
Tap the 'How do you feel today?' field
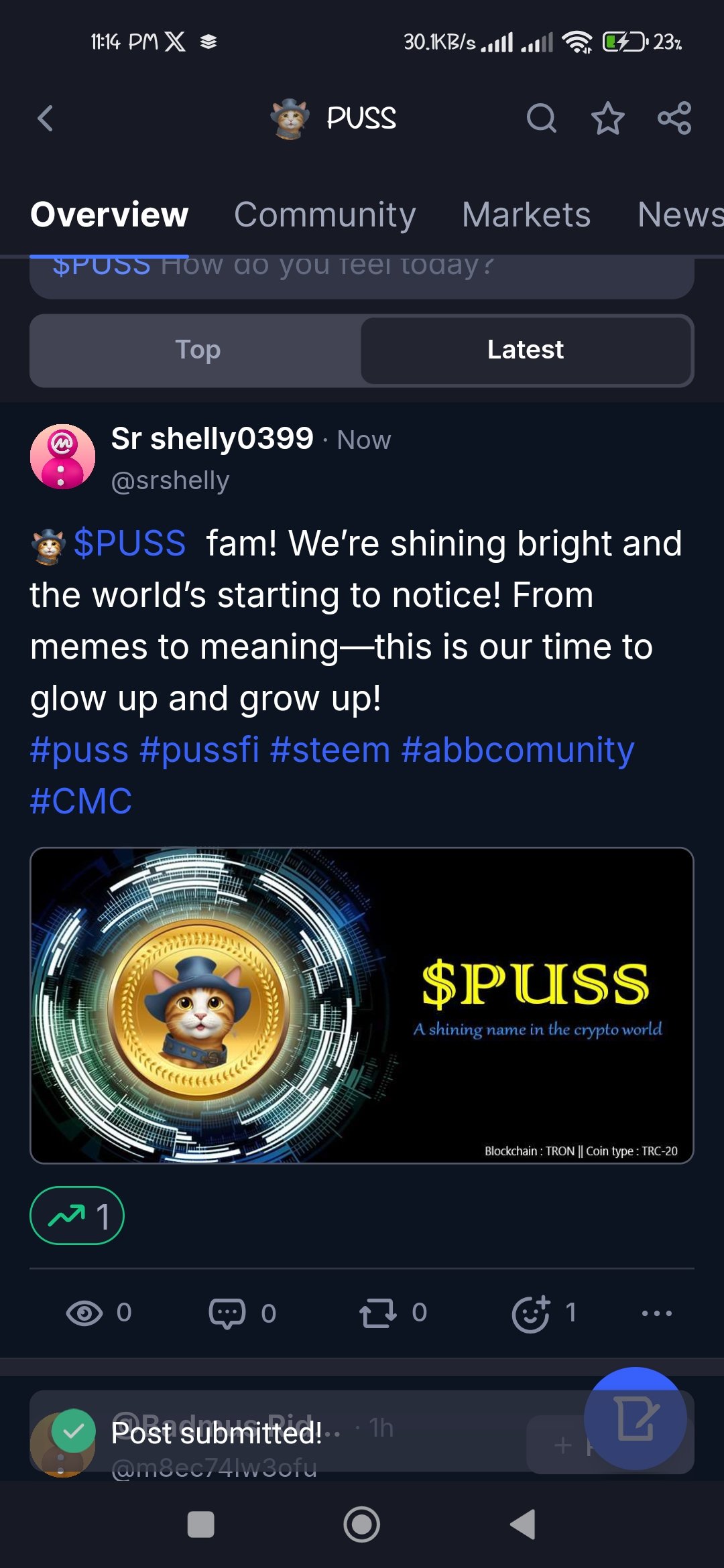pyautogui.click(x=362, y=276)
